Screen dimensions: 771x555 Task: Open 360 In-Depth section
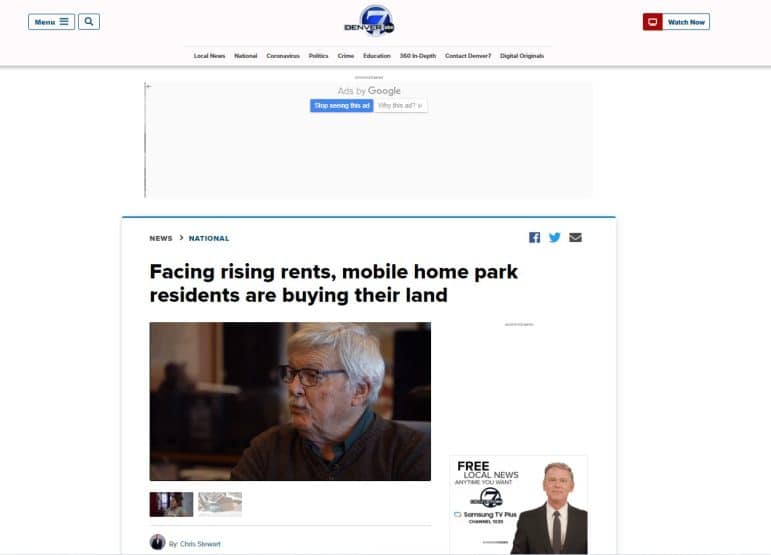click(x=417, y=56)
